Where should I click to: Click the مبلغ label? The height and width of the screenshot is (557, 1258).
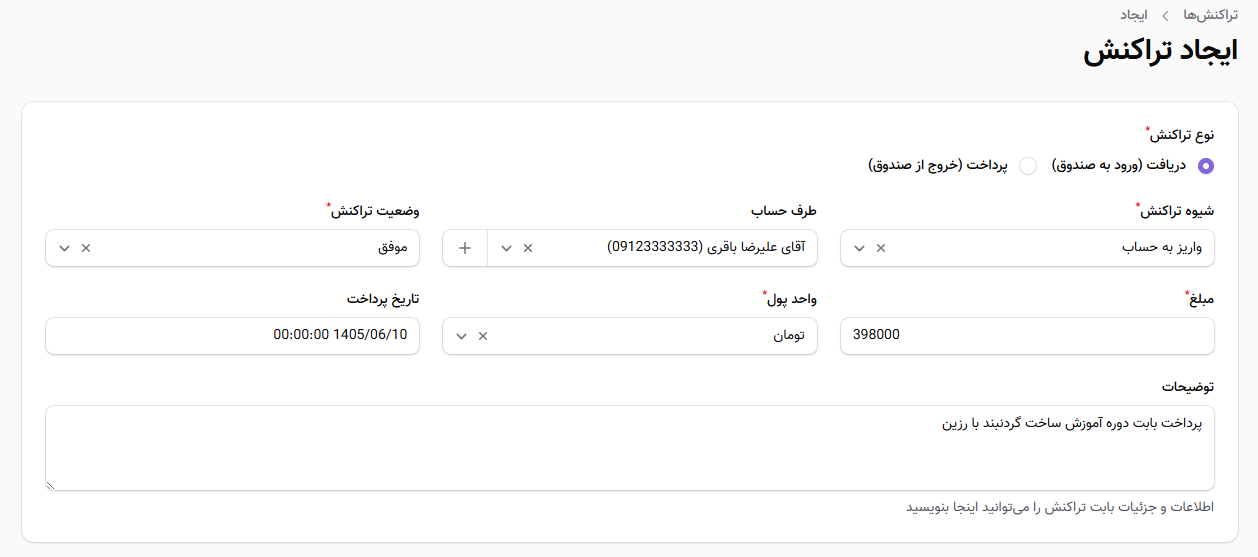point(1200,299)
